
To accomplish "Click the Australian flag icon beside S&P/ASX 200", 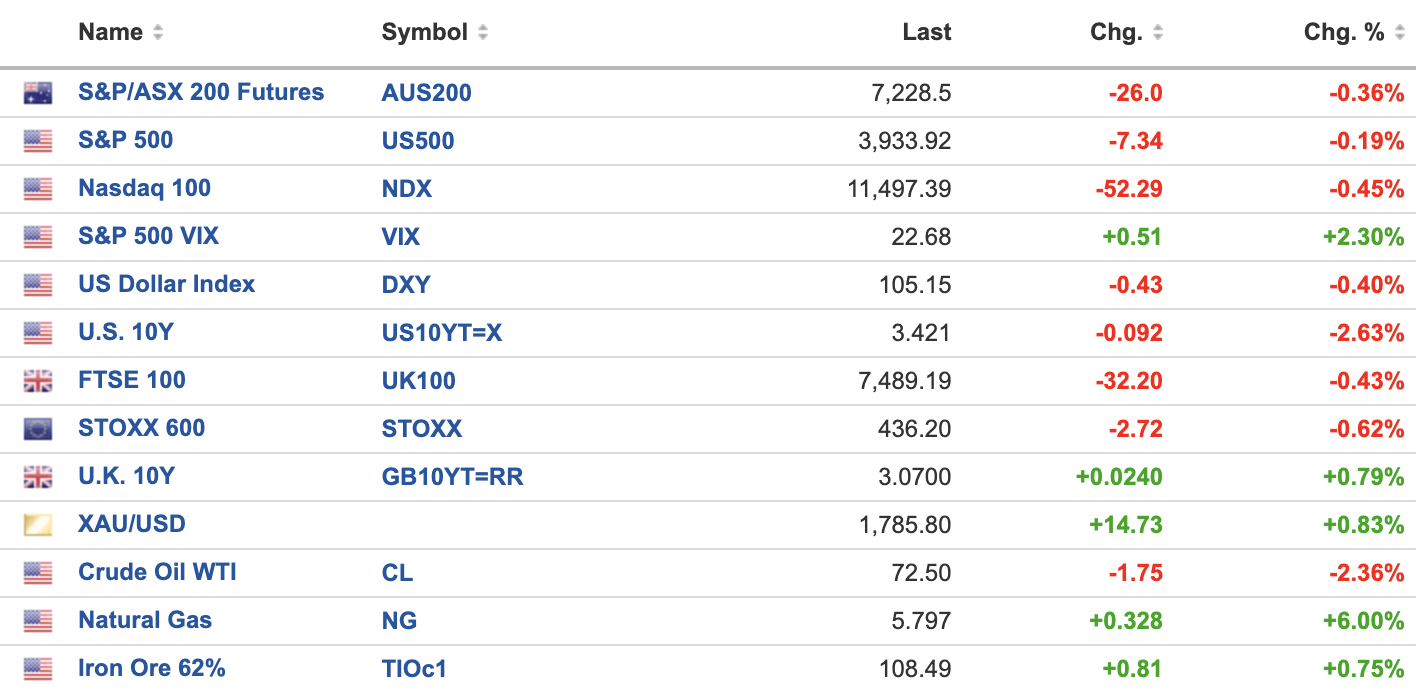I will 38,93.
